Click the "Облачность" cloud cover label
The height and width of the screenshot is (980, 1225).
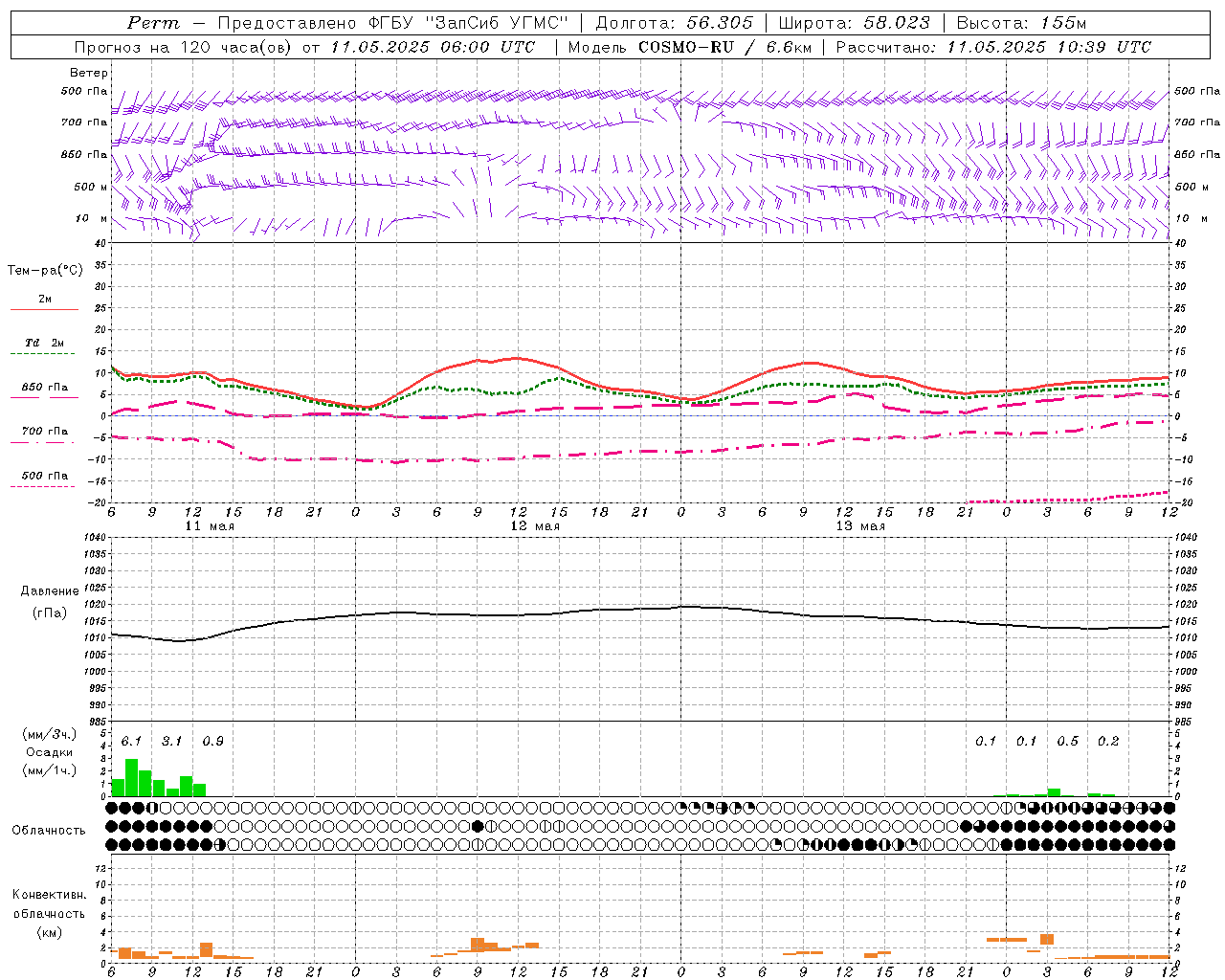pos(49,831)
